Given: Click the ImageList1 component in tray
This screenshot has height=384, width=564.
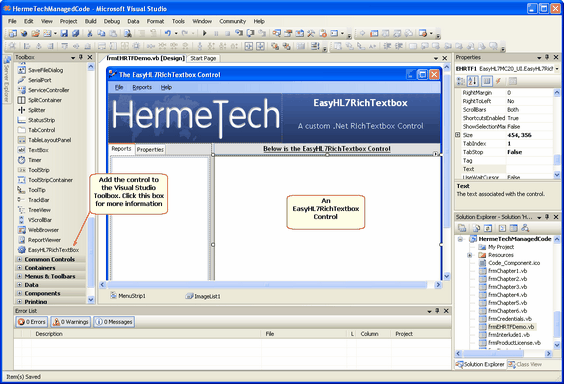Looking at the screenshot, I should pyautogui.click(x=203, y=296).
